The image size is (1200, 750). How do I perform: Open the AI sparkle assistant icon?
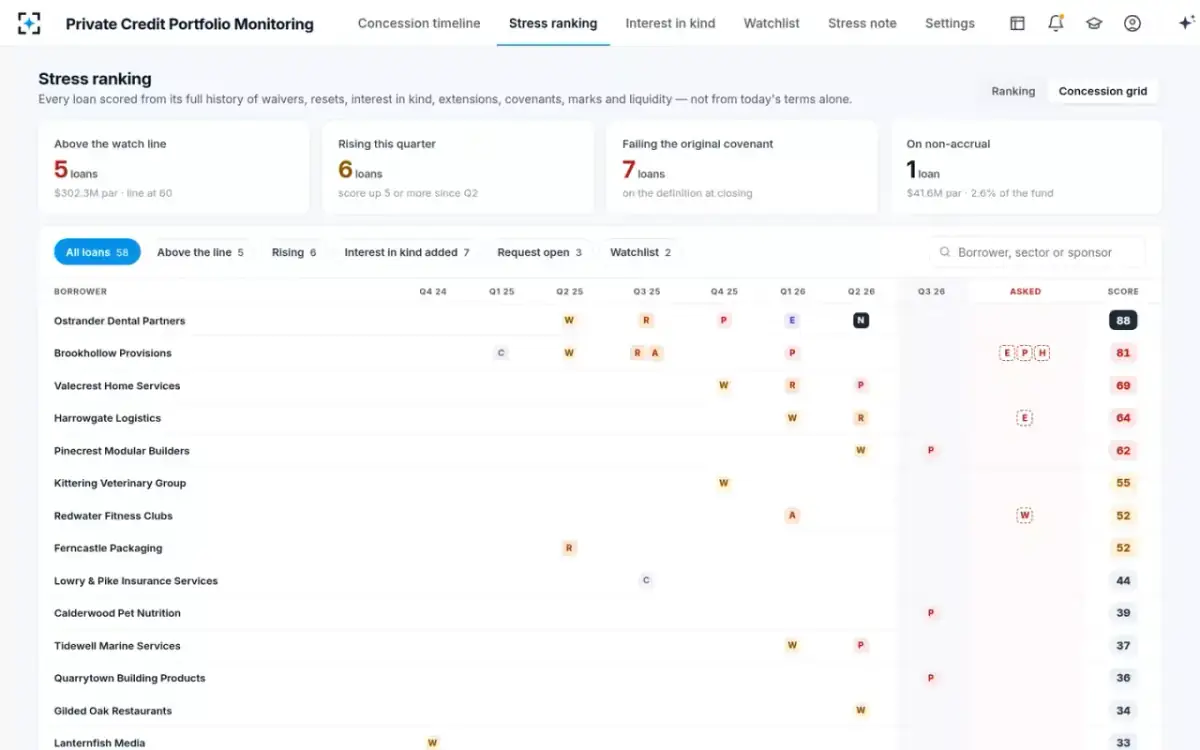1186,23
